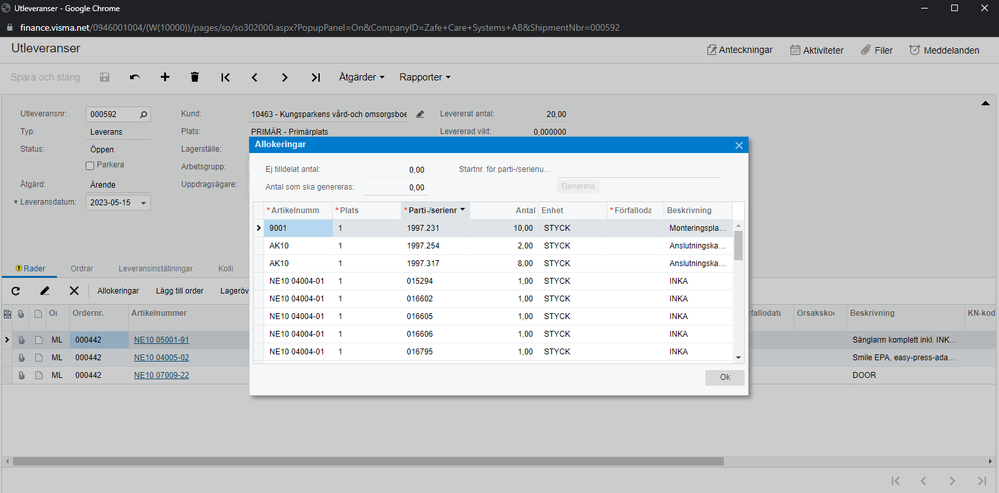Image resolution: width=999 pixels, height=493 pixels.
Task: Switch to the Kolli tab
Action: 226,269
